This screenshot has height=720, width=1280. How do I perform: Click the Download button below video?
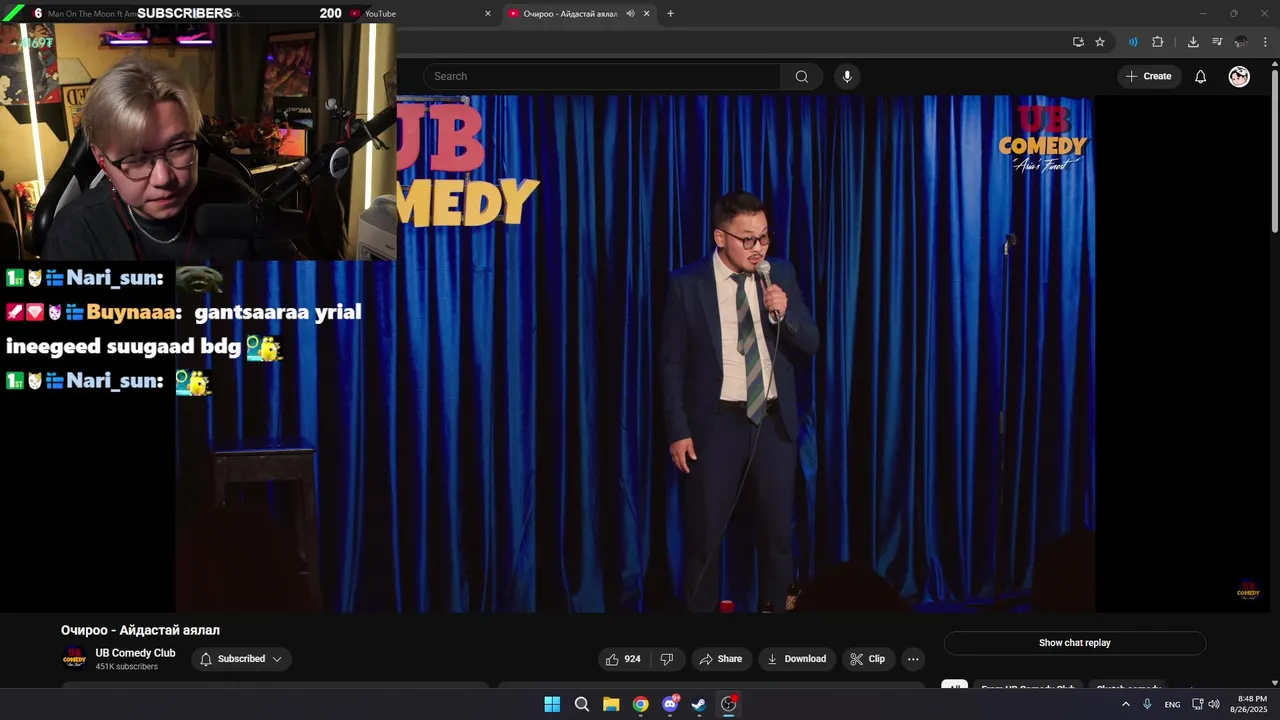click(796, 659)
